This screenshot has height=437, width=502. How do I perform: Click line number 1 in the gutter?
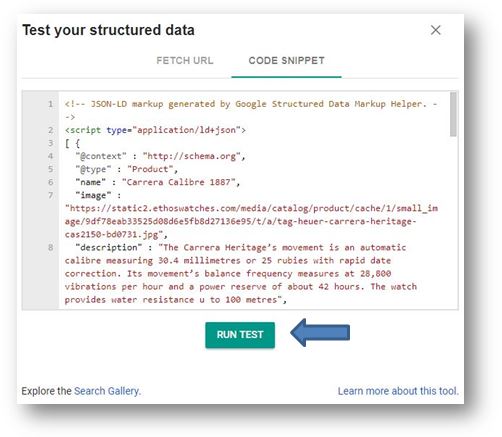point(50,104)
